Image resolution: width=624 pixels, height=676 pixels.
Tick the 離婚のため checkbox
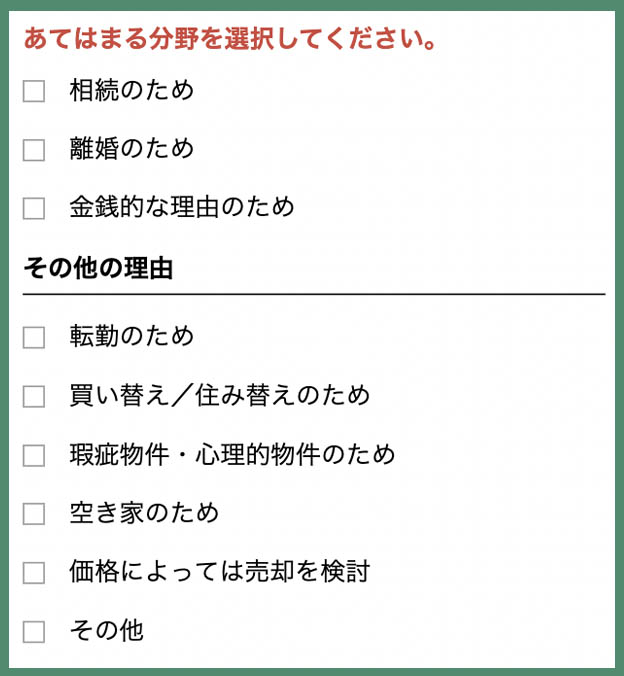coord(34,150)
